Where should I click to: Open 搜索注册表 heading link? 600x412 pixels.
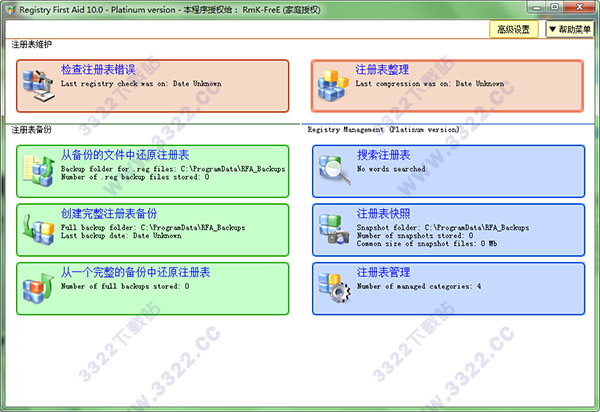click(383, 155)
